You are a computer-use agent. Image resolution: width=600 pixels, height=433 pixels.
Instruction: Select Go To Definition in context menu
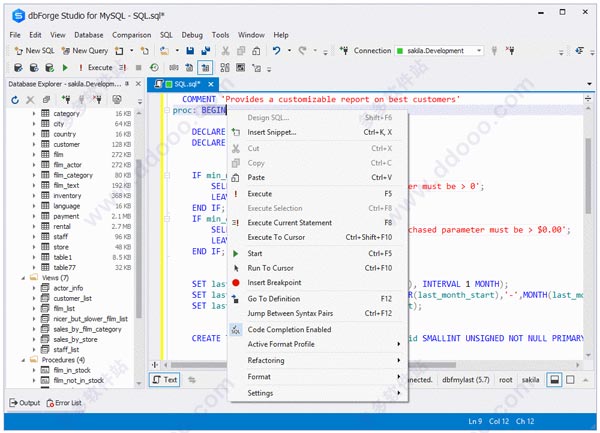[x=318, y=299]
